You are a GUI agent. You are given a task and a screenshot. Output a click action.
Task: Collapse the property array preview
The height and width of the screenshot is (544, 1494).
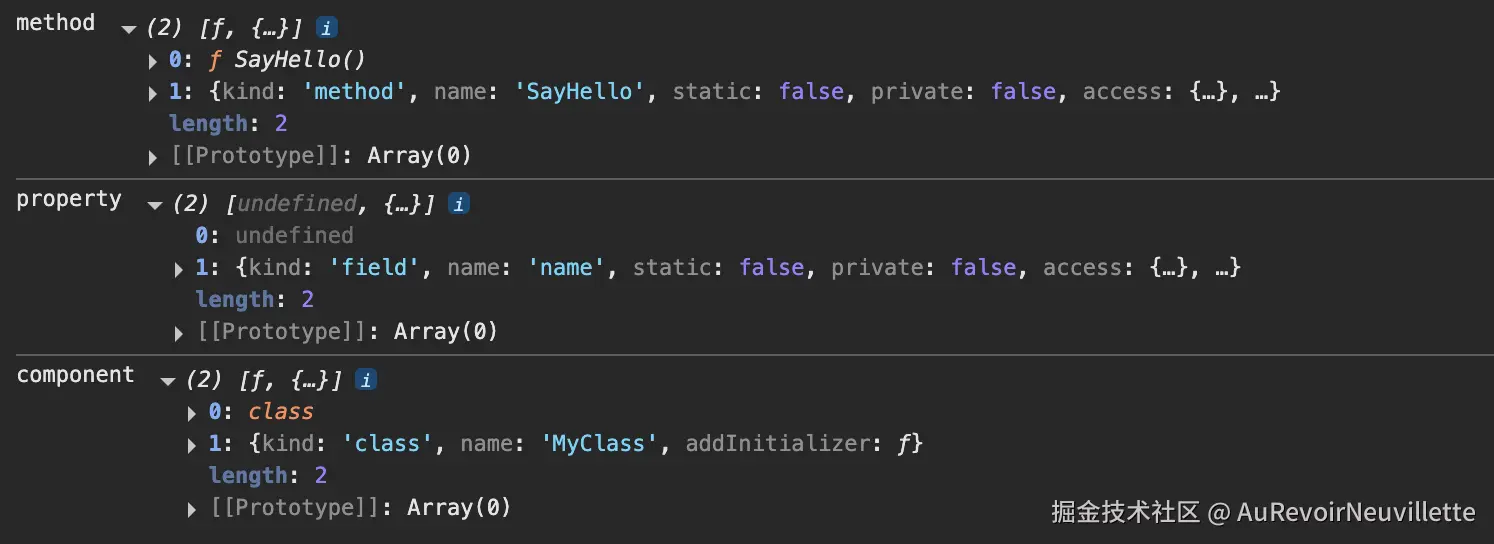pos(154,205)
